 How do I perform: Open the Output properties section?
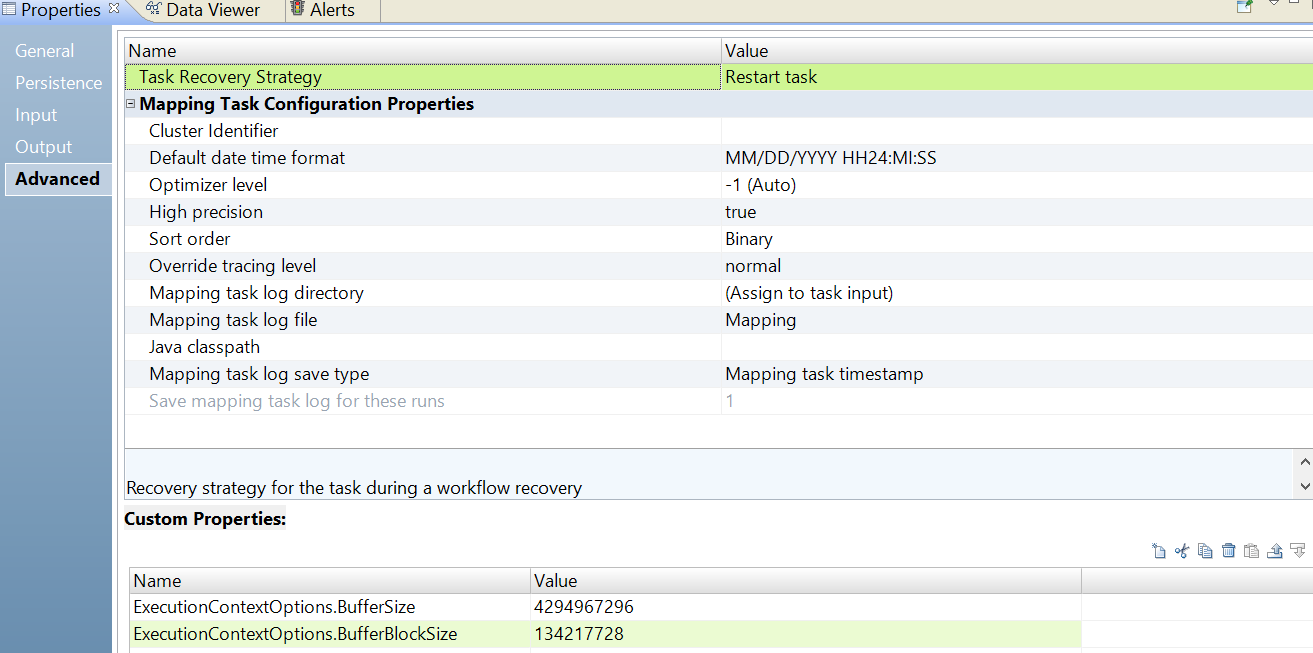(43, 147)
